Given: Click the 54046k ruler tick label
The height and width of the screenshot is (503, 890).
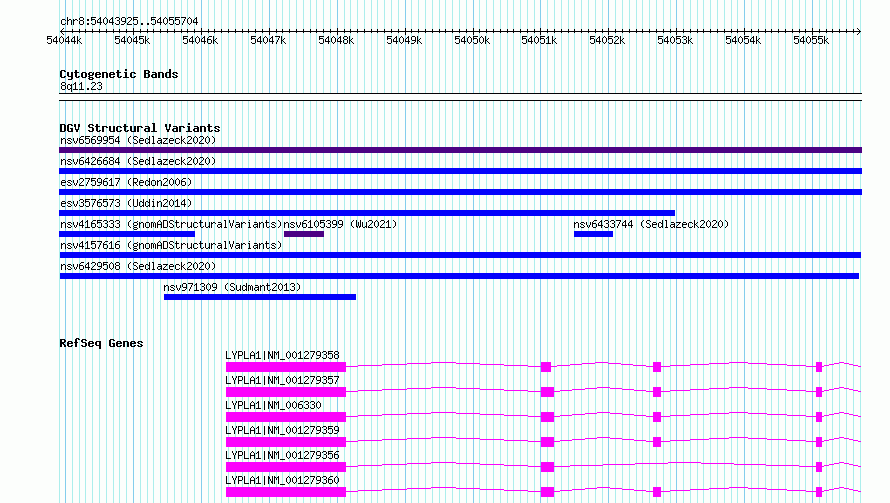Looking at the screenshot, I should [200, 40].
